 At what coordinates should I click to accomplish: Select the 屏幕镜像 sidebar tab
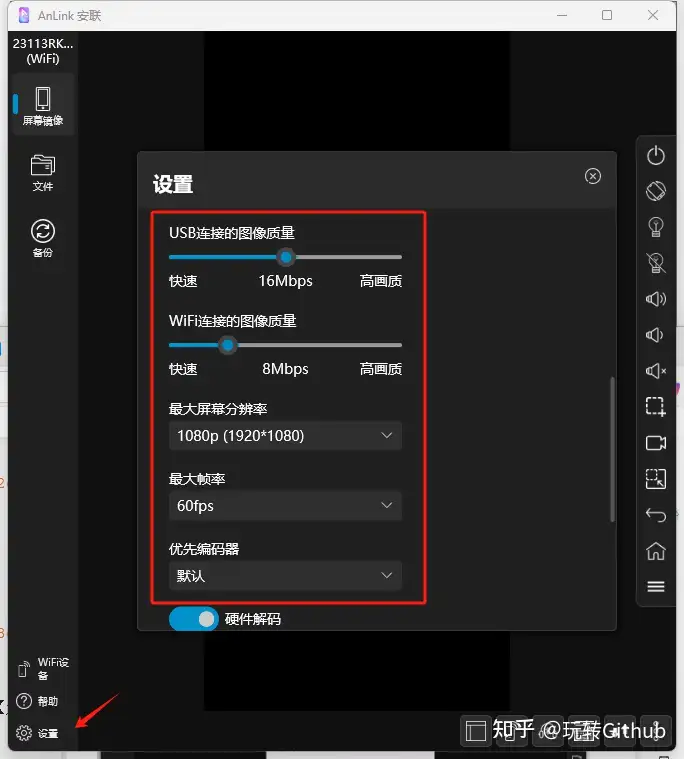click(43, 106)
